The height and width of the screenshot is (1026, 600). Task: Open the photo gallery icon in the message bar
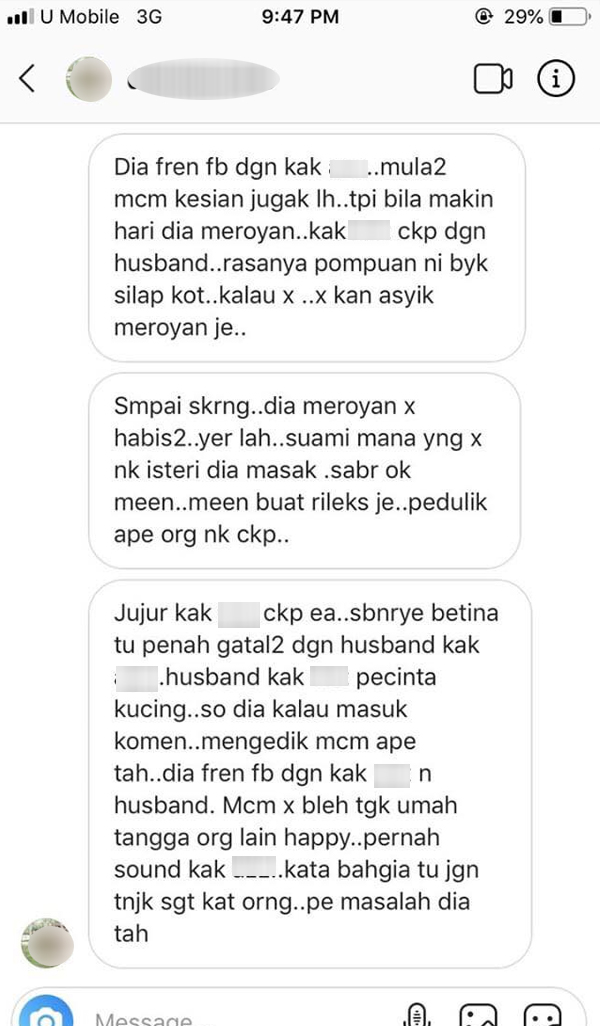[x=479, y=1016]
